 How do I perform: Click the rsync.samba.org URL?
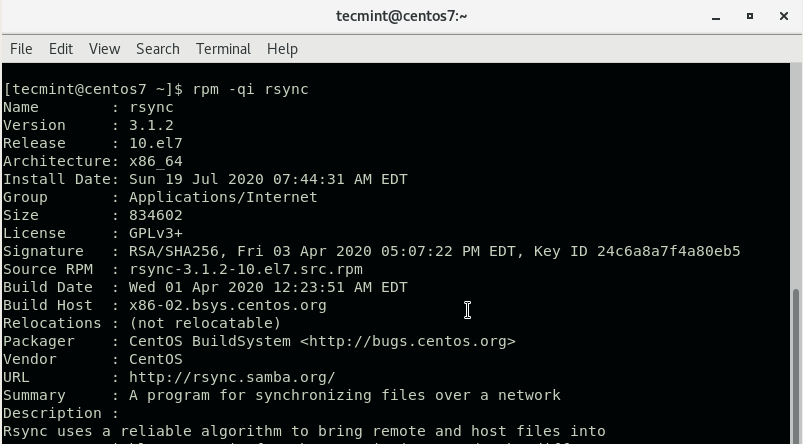232,377
